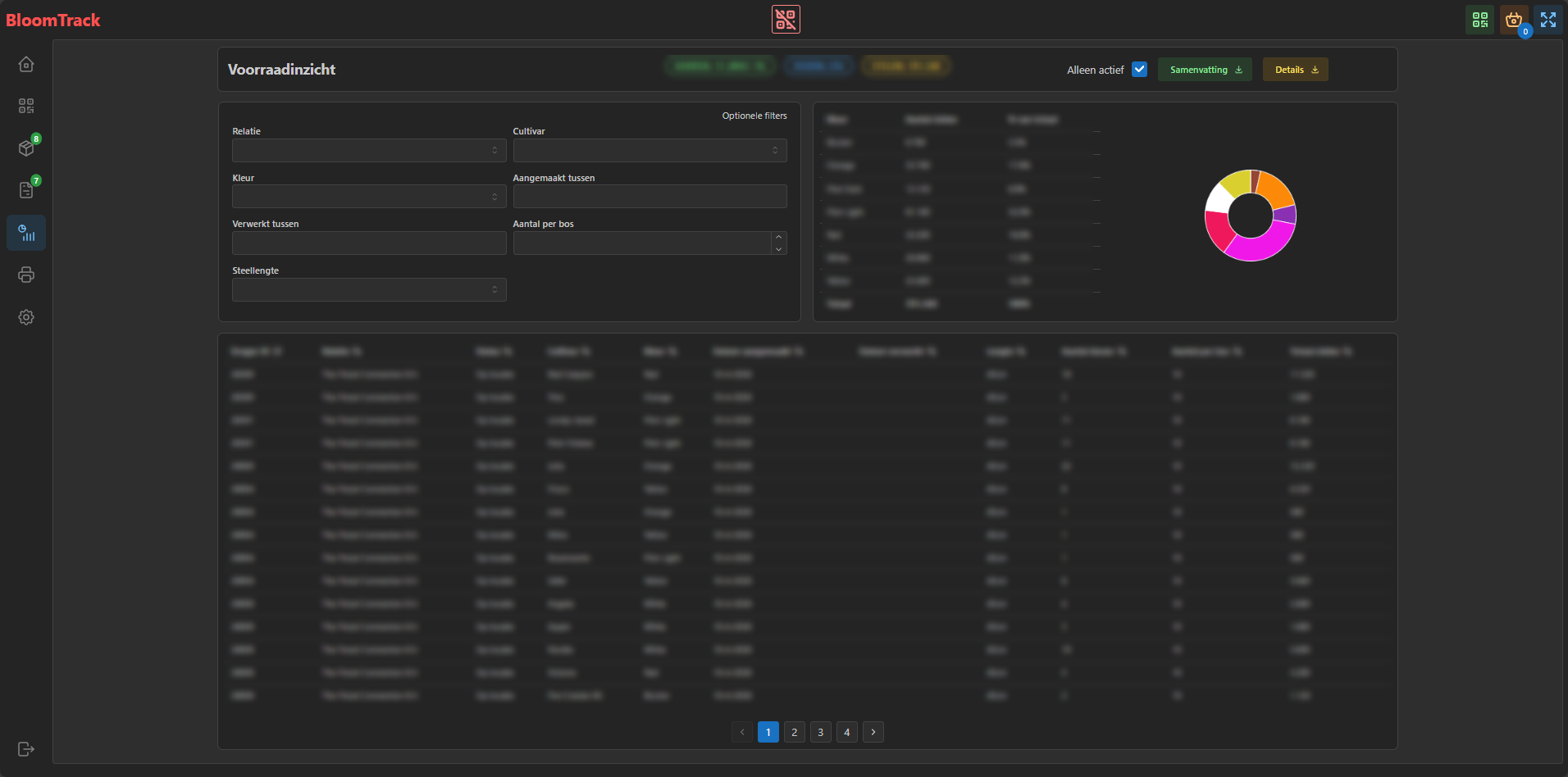Open the home icon in sidebar
1568x777 pixels.
pyautogui.click(x=26, y=64)
